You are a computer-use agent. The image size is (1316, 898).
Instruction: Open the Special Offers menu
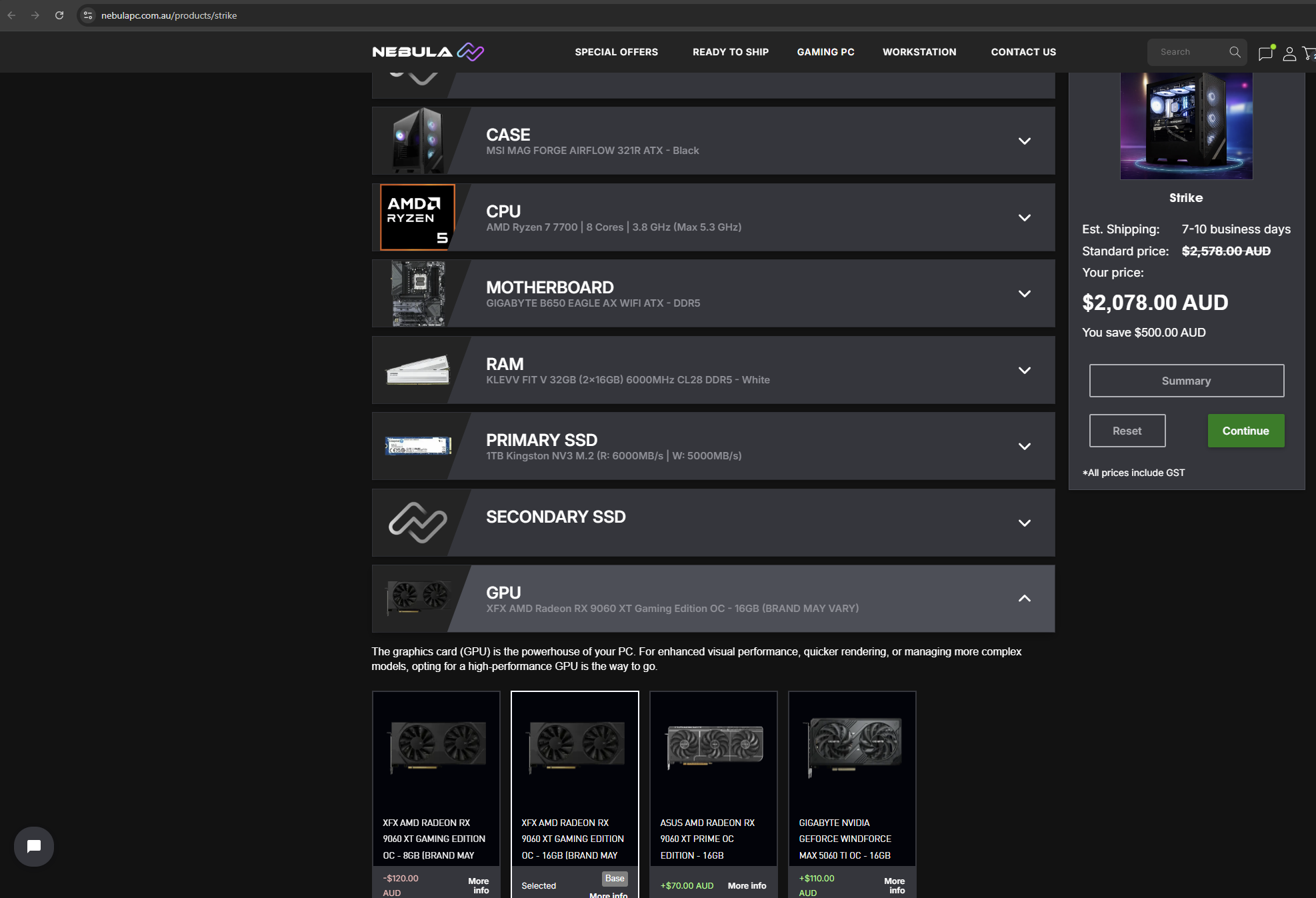(616, 52)
